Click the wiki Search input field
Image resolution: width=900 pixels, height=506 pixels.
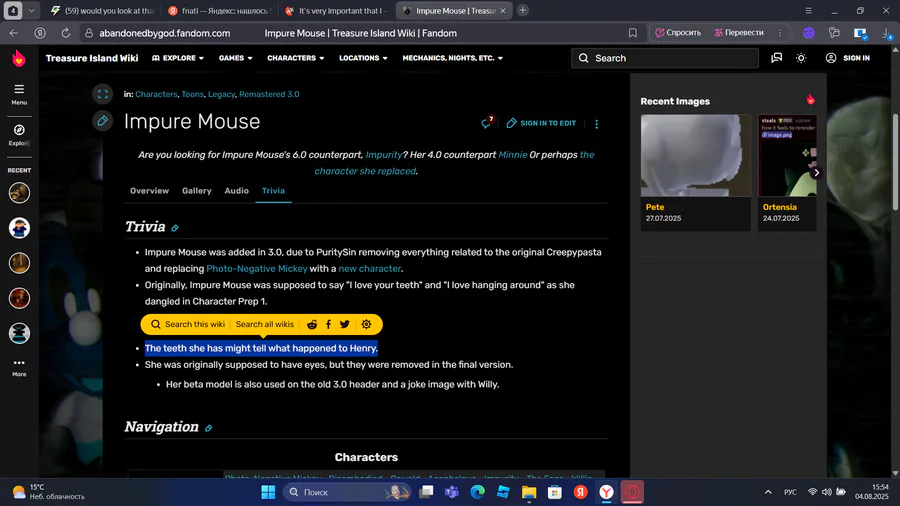pos(665,58)
